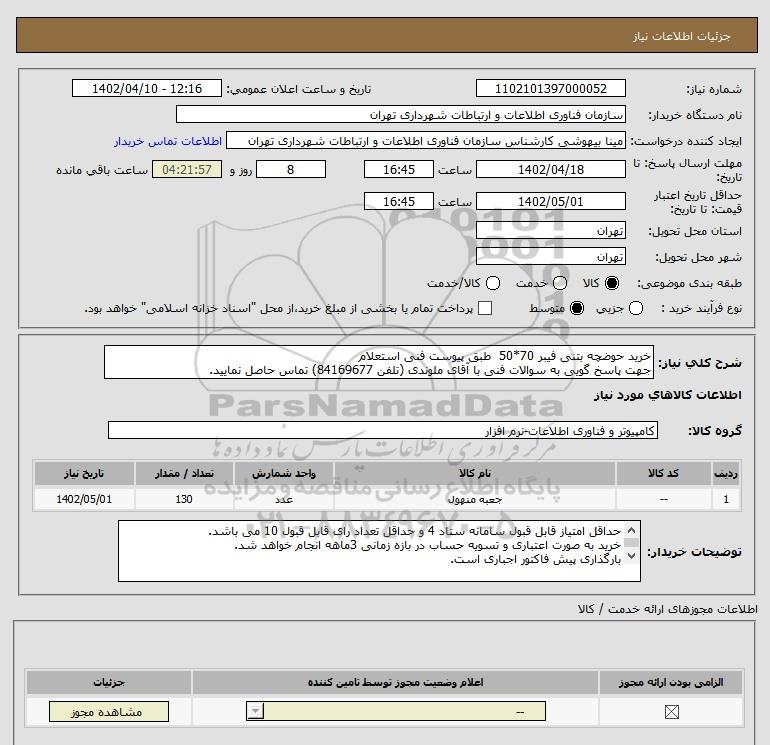Choose متوسط purchase process option
This screenshot has width=770, height=745.
coord(577,308)
